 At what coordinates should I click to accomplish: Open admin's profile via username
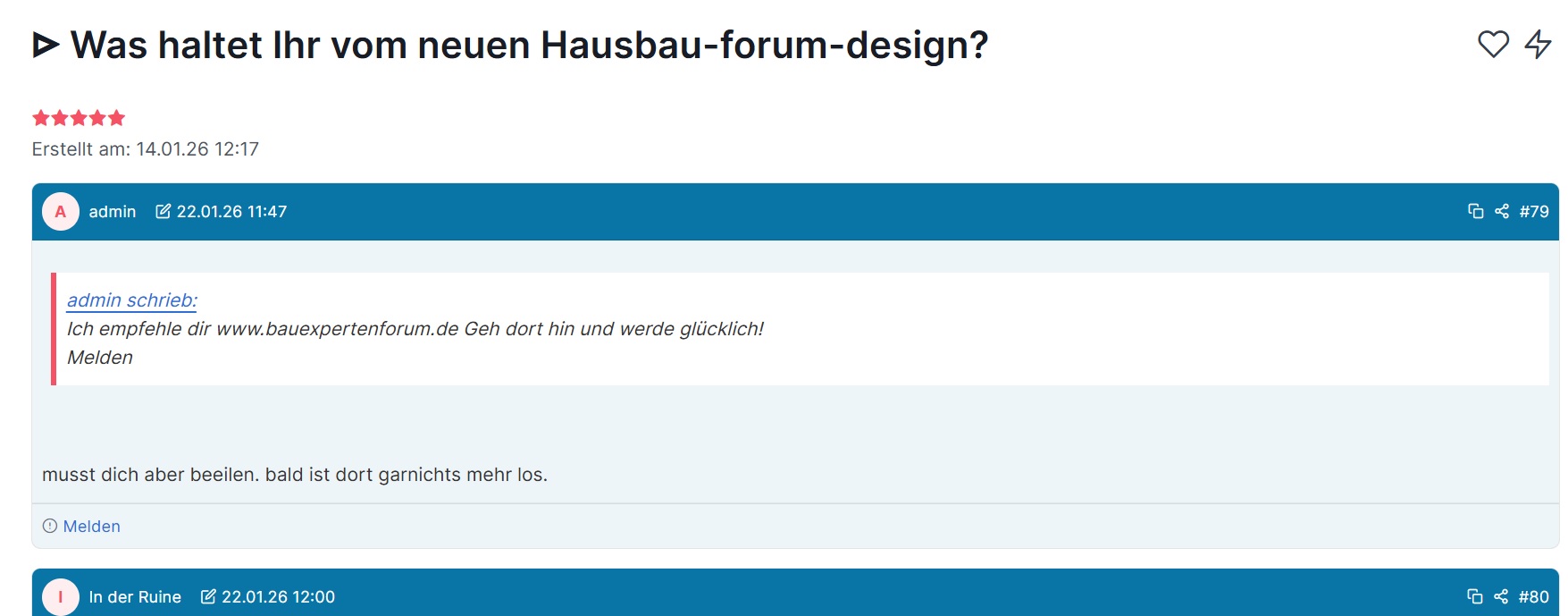pyautogui.click(x=113, y=211)
